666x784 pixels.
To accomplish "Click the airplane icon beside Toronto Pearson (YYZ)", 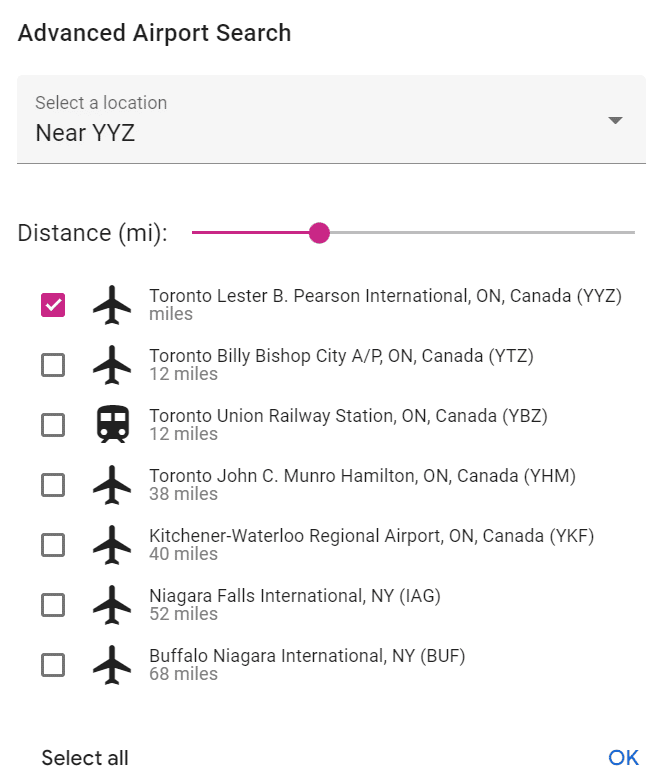I will point(112,305).
